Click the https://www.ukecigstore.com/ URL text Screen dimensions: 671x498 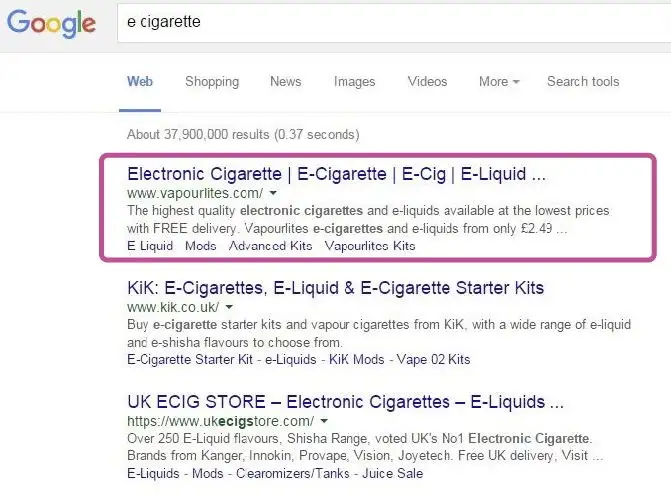(220, 421)
